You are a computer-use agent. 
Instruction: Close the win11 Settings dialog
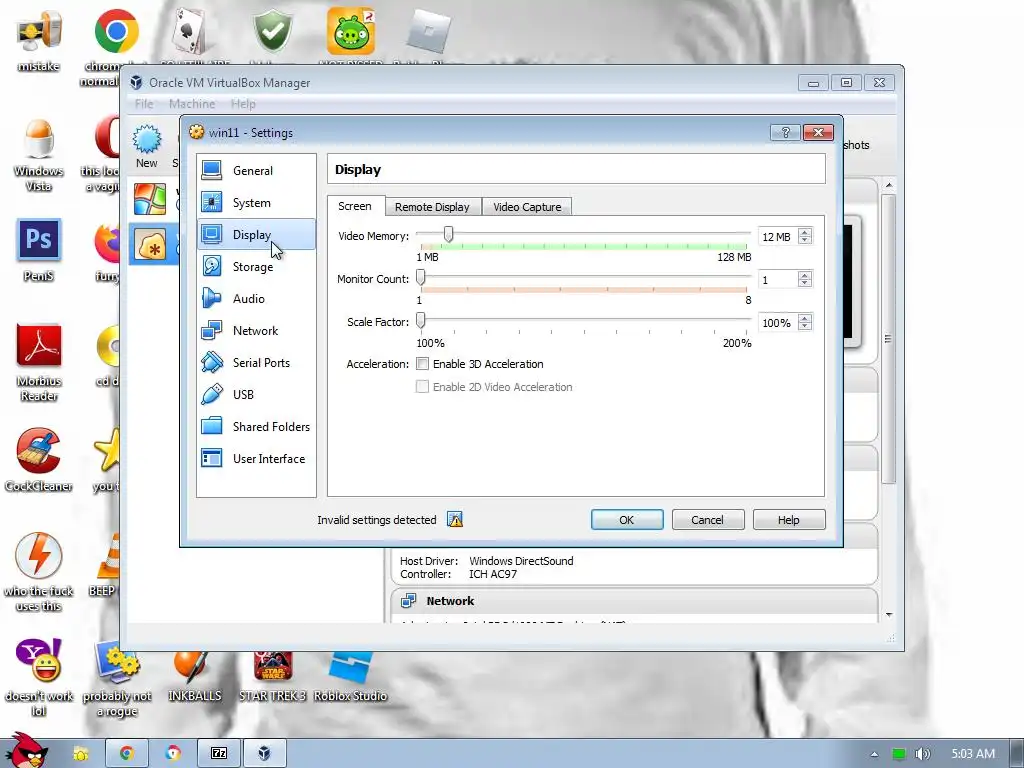[818, 133]
